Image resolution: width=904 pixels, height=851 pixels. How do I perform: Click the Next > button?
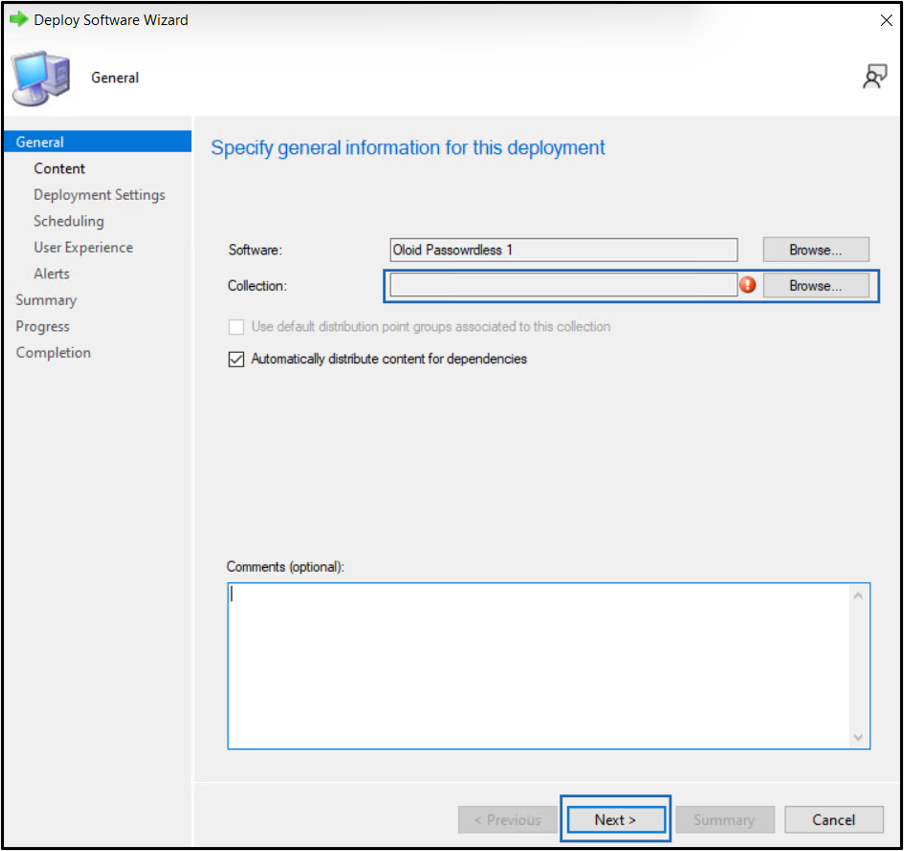coord(615,819)
